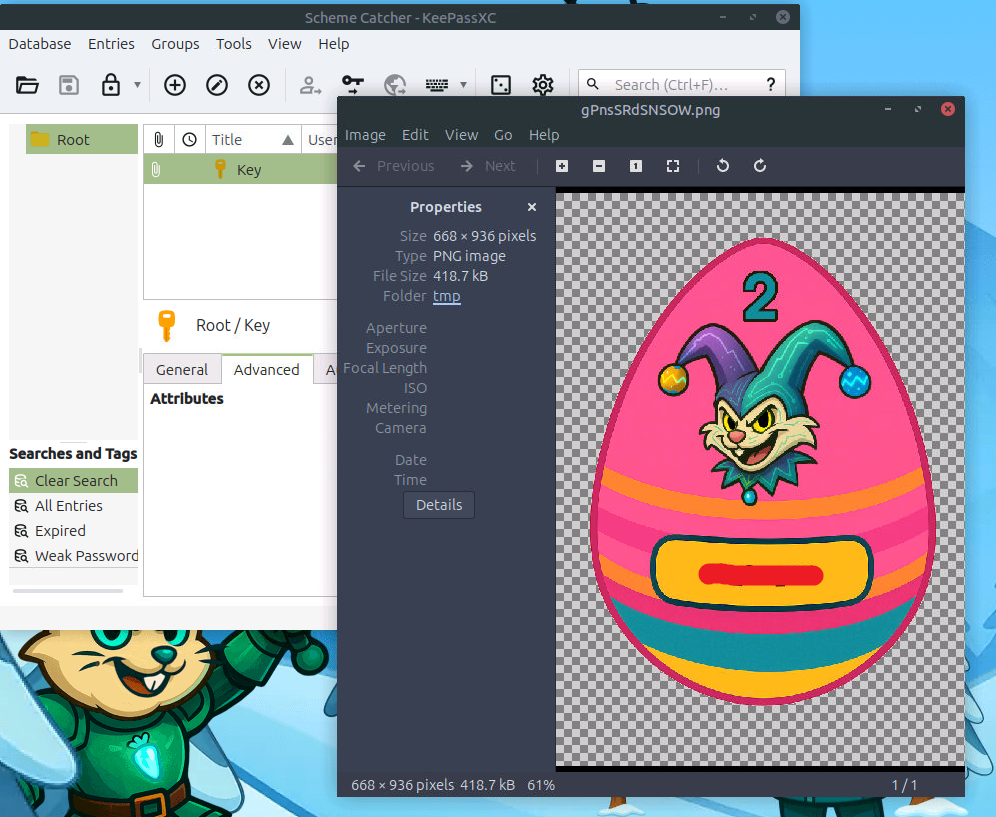Viewport: 996px width, 817px height.
Task: Rotate image clockwise in viewer toolbar
Action: coord(760,166)
